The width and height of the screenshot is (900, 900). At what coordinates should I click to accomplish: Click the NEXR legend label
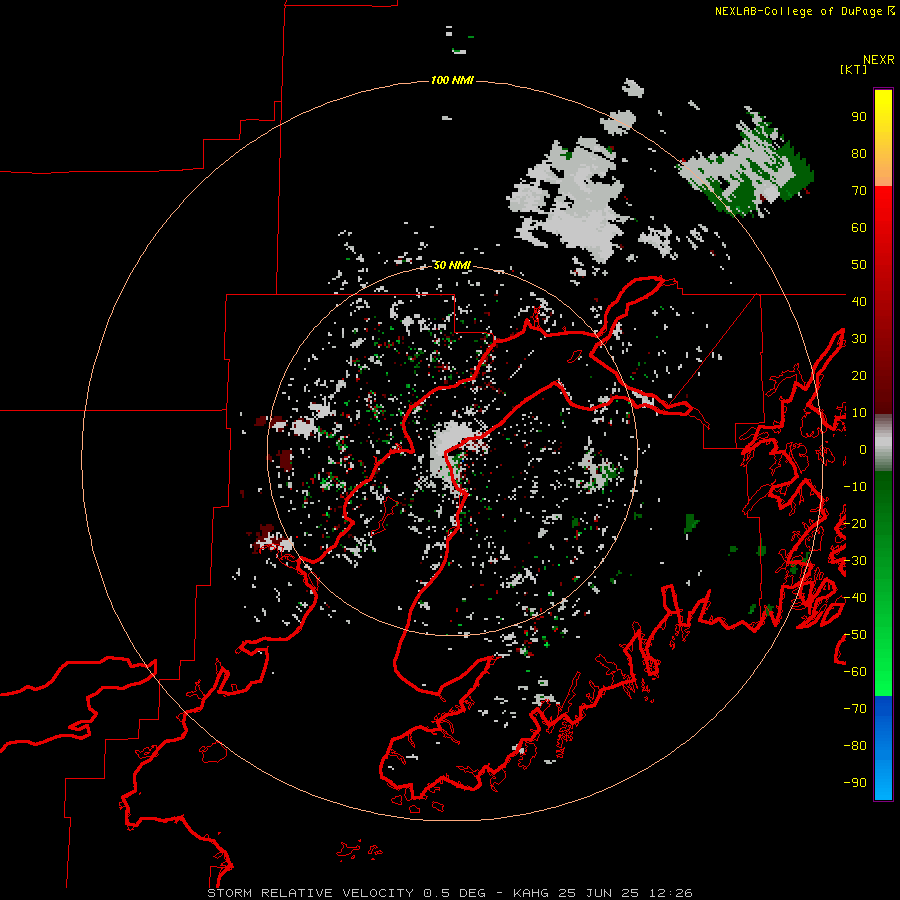click(x=879, y=60)
